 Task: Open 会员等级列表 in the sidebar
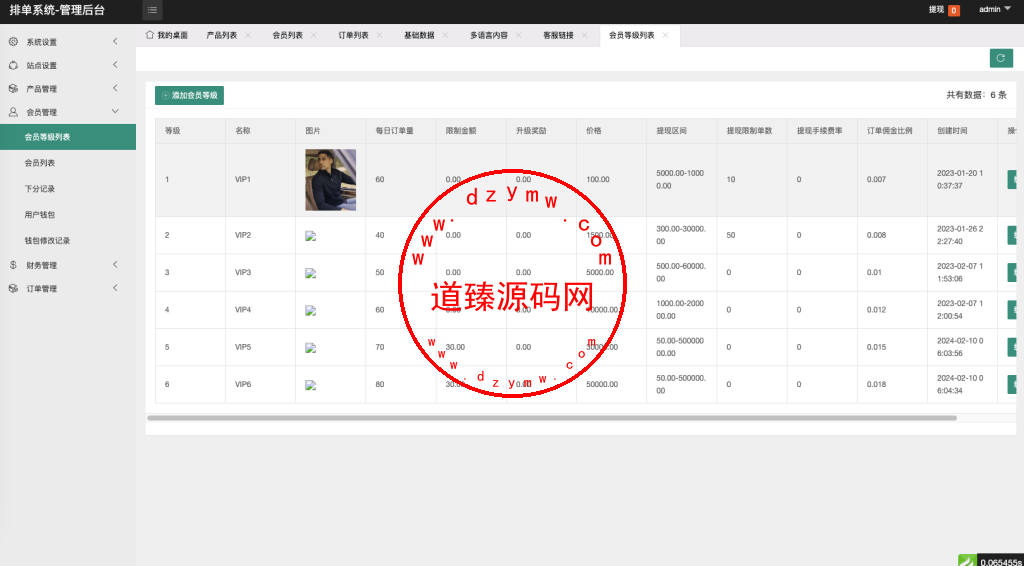[x=68, y=137]
